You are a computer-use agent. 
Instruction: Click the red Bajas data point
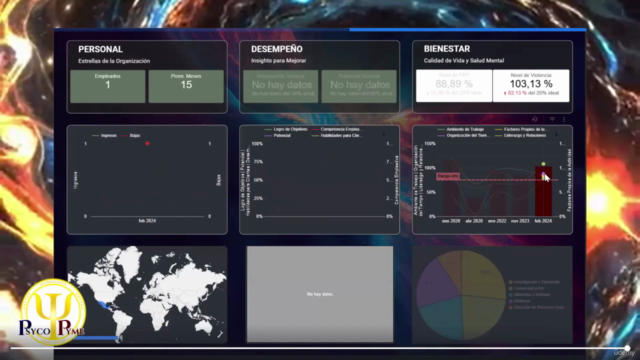pos(147,144)
